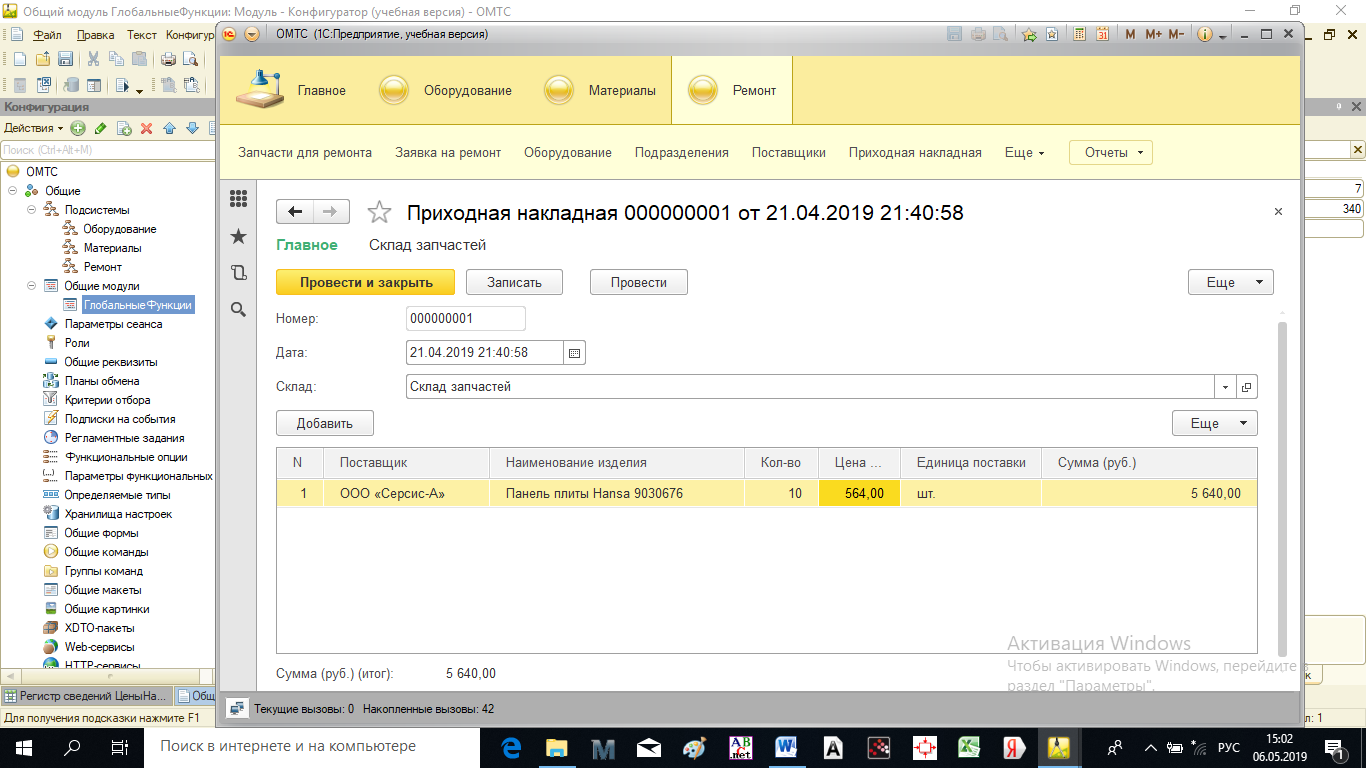The height and width of the screenshot is (768, 1366).
Task: Open the Поставщики link
Action: [789, 153]
